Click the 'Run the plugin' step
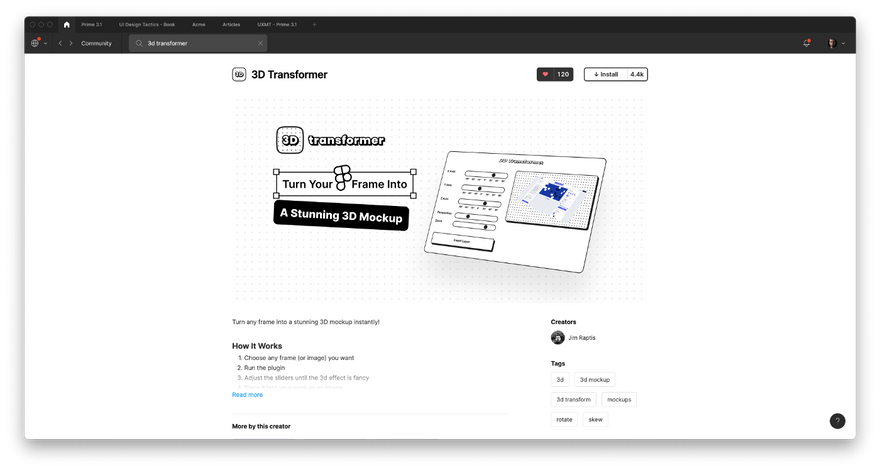The height and width of the screenshot is (471, 880). point(264,368)
